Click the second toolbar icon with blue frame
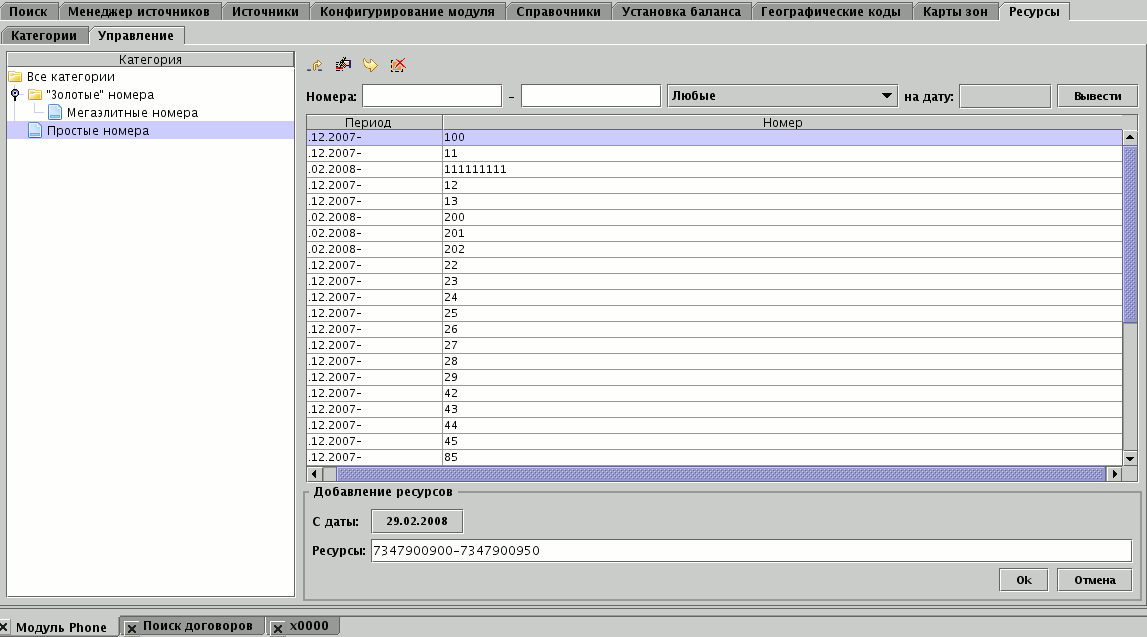The height and width of the screenshot is (637, 1147). click(343, 65)
